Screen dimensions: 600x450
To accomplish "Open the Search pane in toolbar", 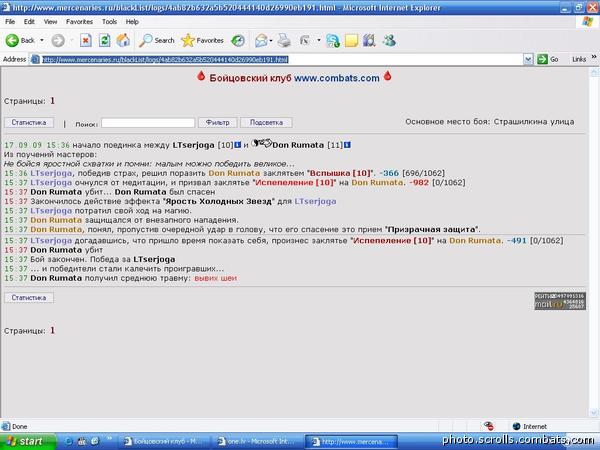I will (x=157, y=40).
